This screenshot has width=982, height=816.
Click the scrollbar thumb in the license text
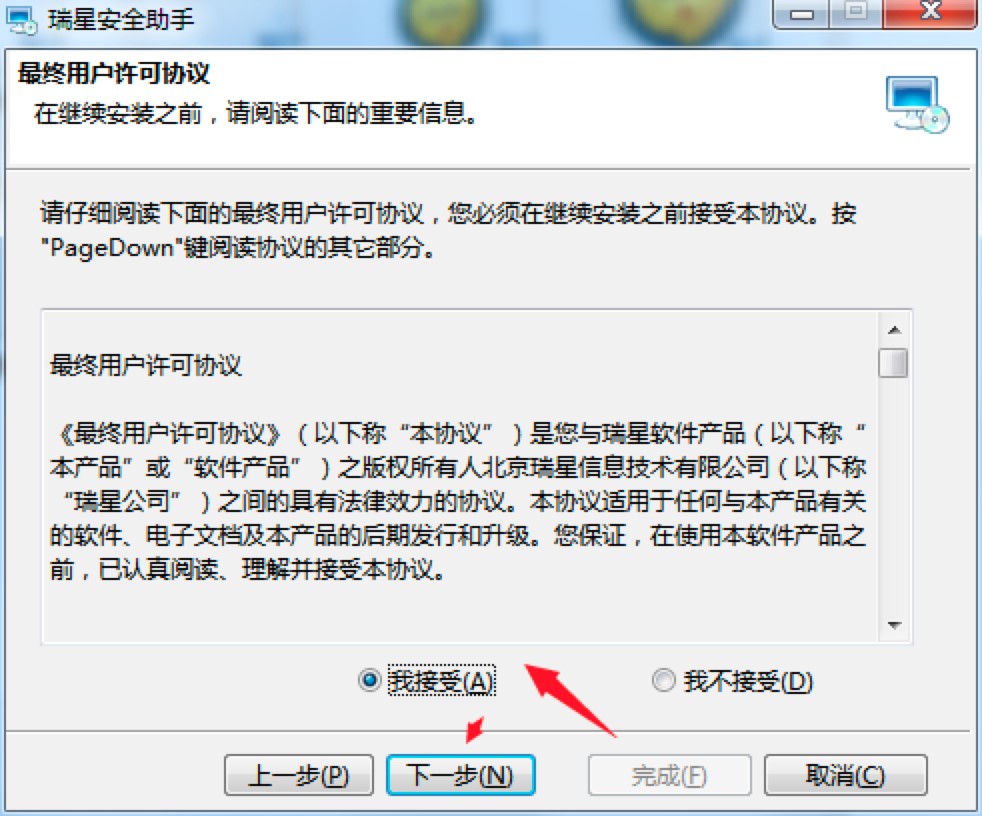(894, 363)
